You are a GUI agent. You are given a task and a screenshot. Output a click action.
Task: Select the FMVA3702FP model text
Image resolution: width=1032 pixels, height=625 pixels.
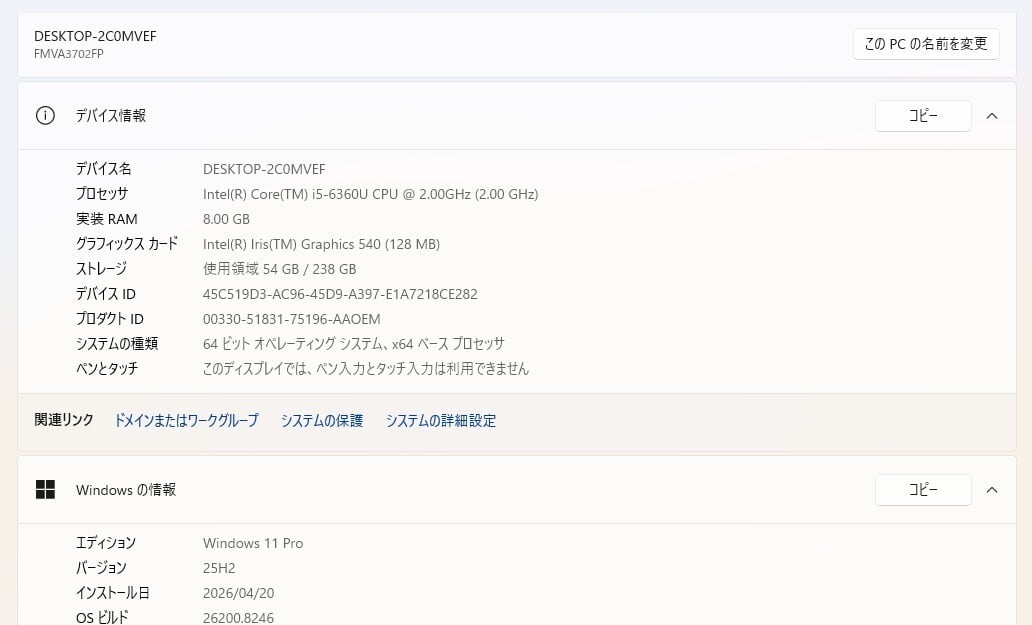coord(68,54)
